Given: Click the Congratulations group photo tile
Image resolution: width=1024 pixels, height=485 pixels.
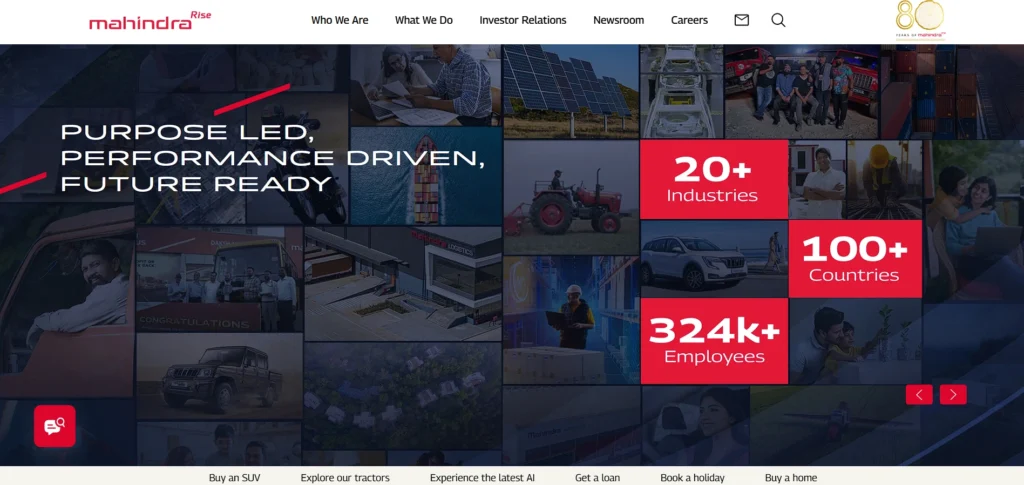Looking at the screenshot, I should tap(219, 279).
